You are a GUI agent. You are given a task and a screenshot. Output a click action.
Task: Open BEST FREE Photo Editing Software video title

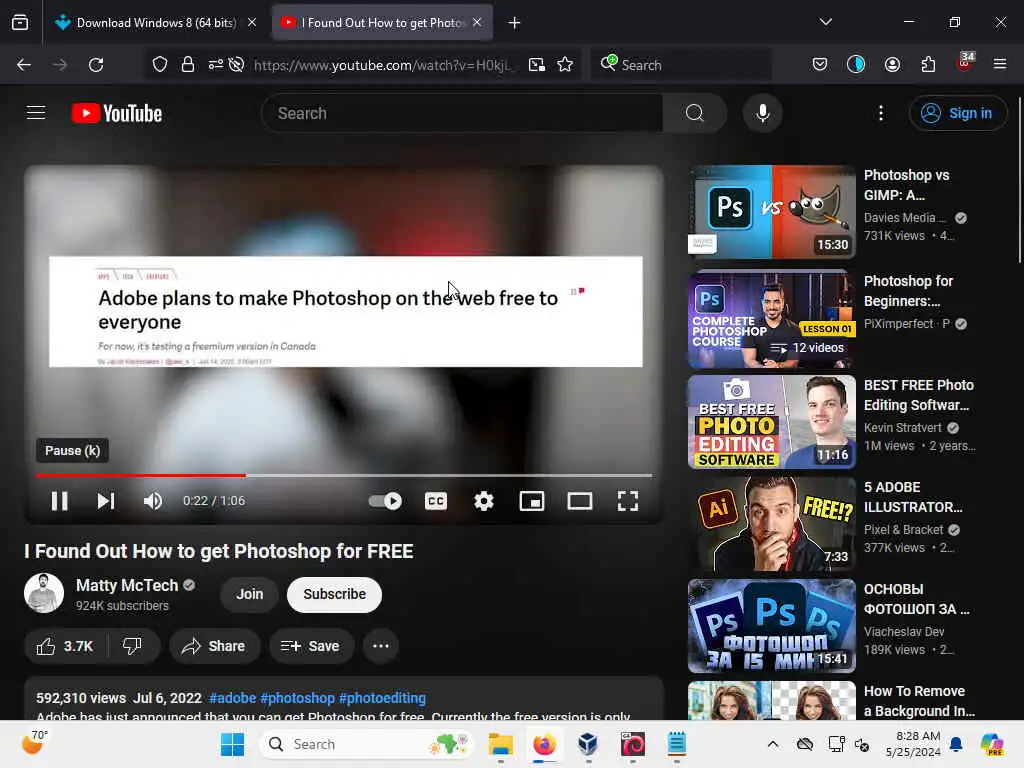[x=918, y=395]
